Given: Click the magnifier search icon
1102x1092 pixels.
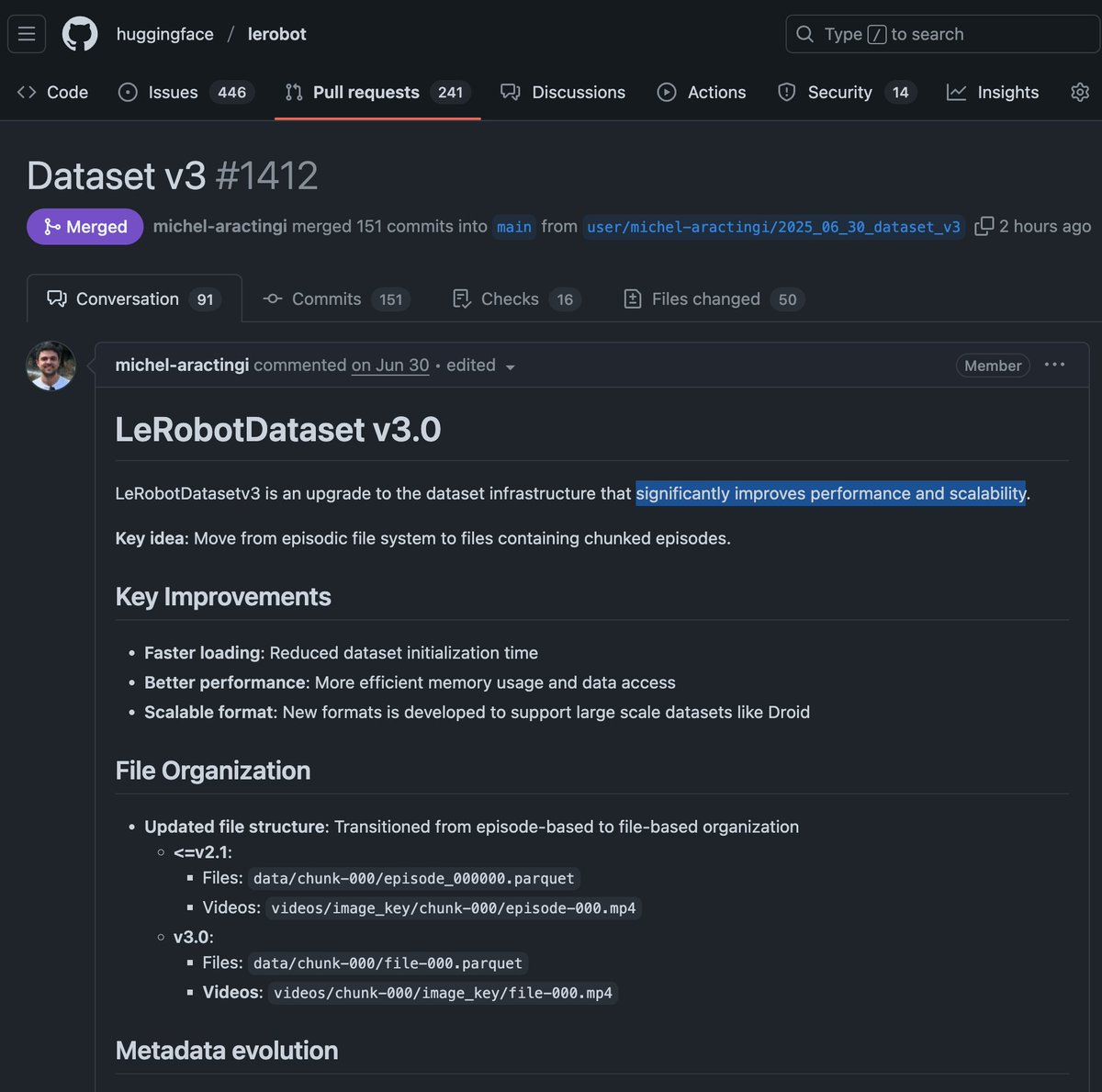Looking at the screenshot, I should [x=804, y=34].
